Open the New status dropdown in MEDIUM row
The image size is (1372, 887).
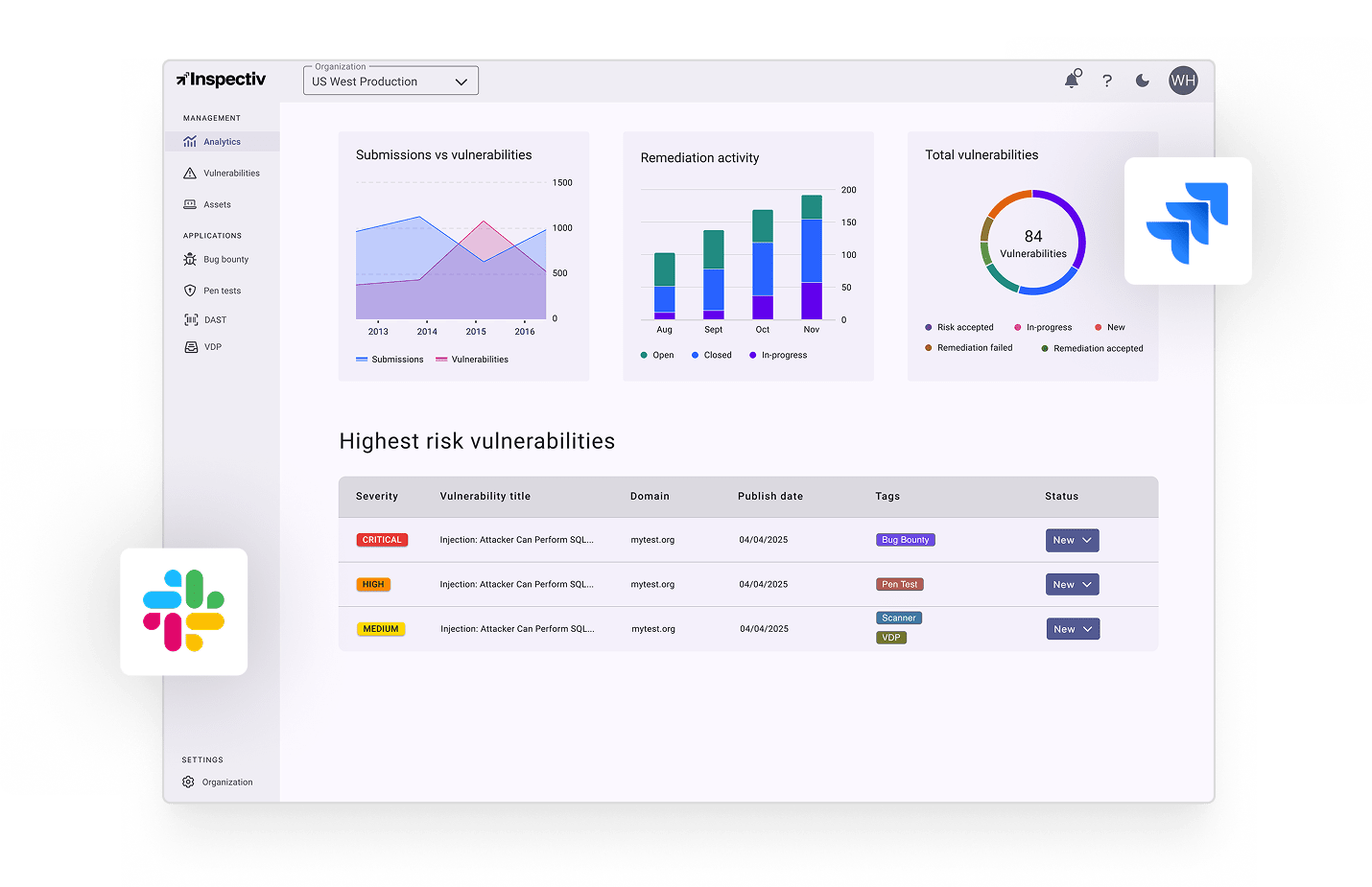[1073, 629]
